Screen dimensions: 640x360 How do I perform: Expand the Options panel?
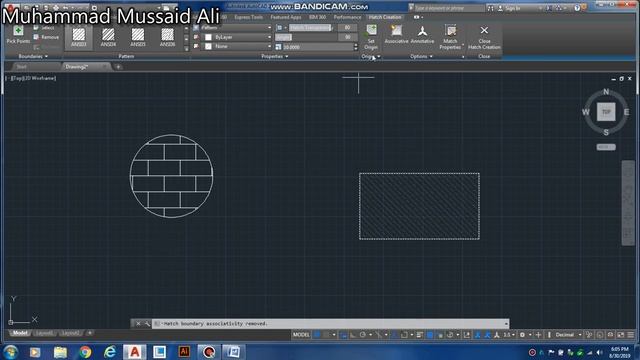click(422, 56)
